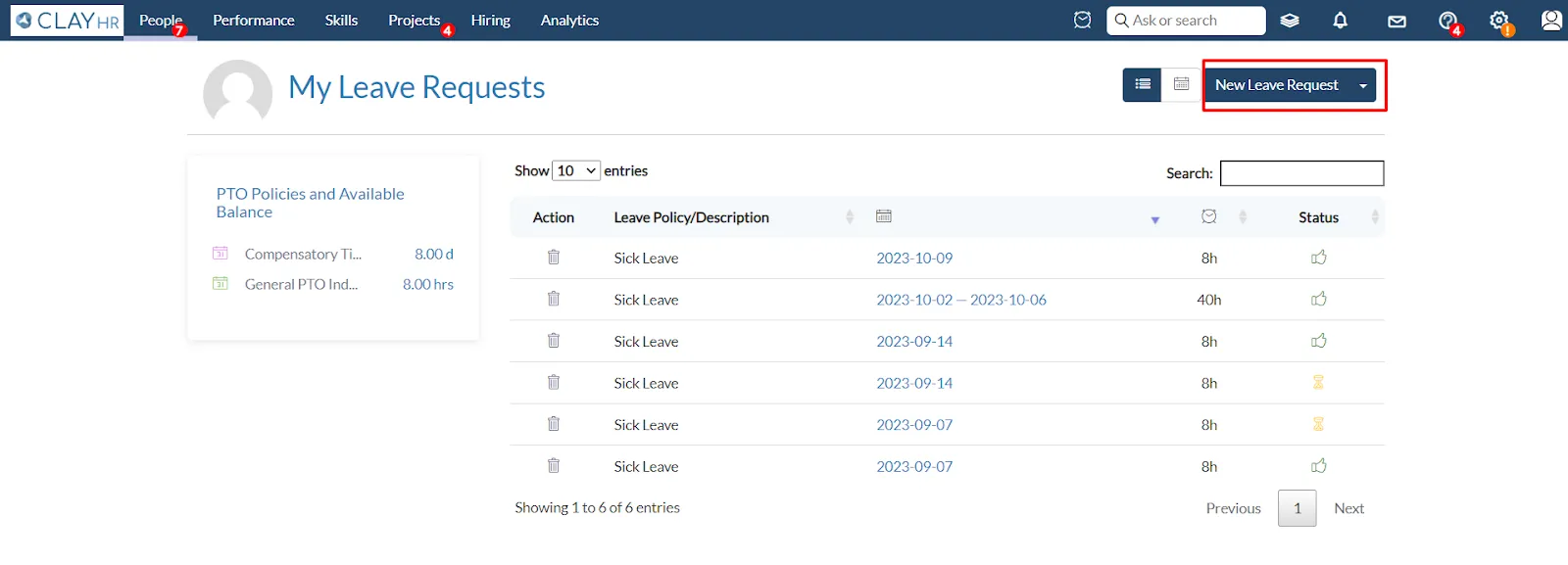This screenshot has height=565, width=1568.
Task: Click the Compensatory Ti... calendar icon
Action: pos(220,253)
